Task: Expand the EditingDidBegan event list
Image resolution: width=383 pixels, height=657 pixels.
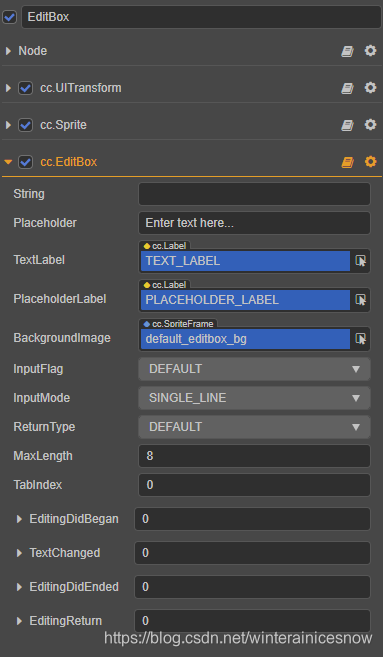Action: tap(19, 519)
